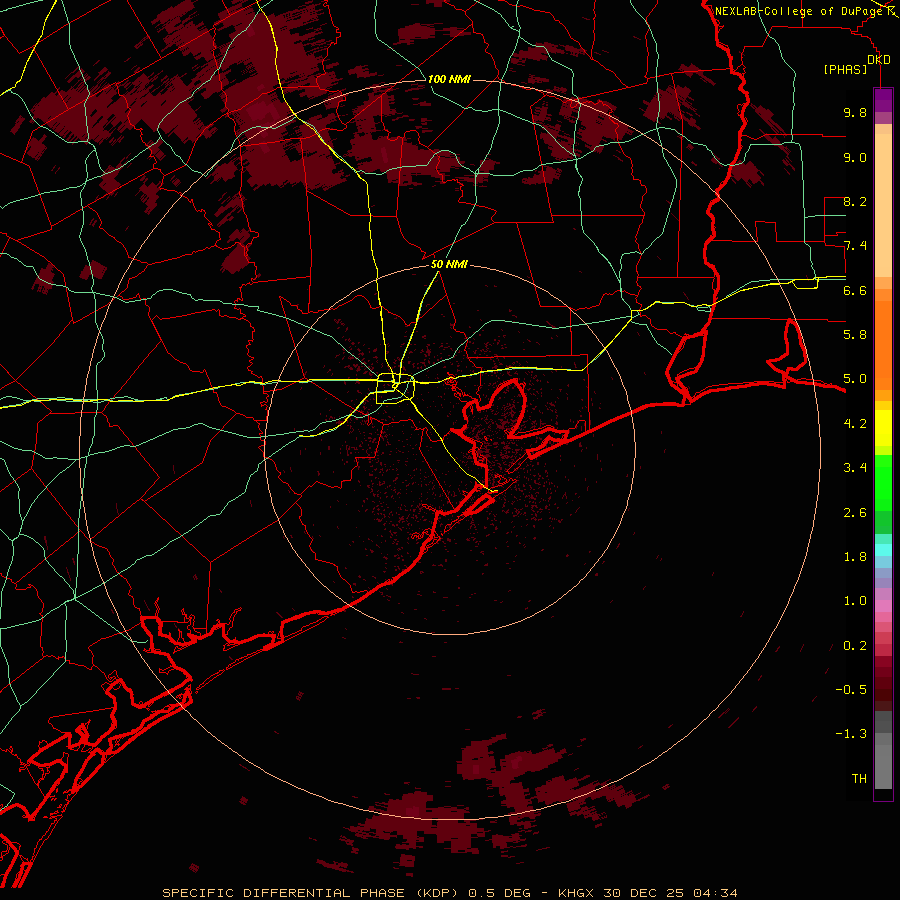Click the KHGX station identifier in footer
This screenshot has height=900, width=900.
point(576,893)
